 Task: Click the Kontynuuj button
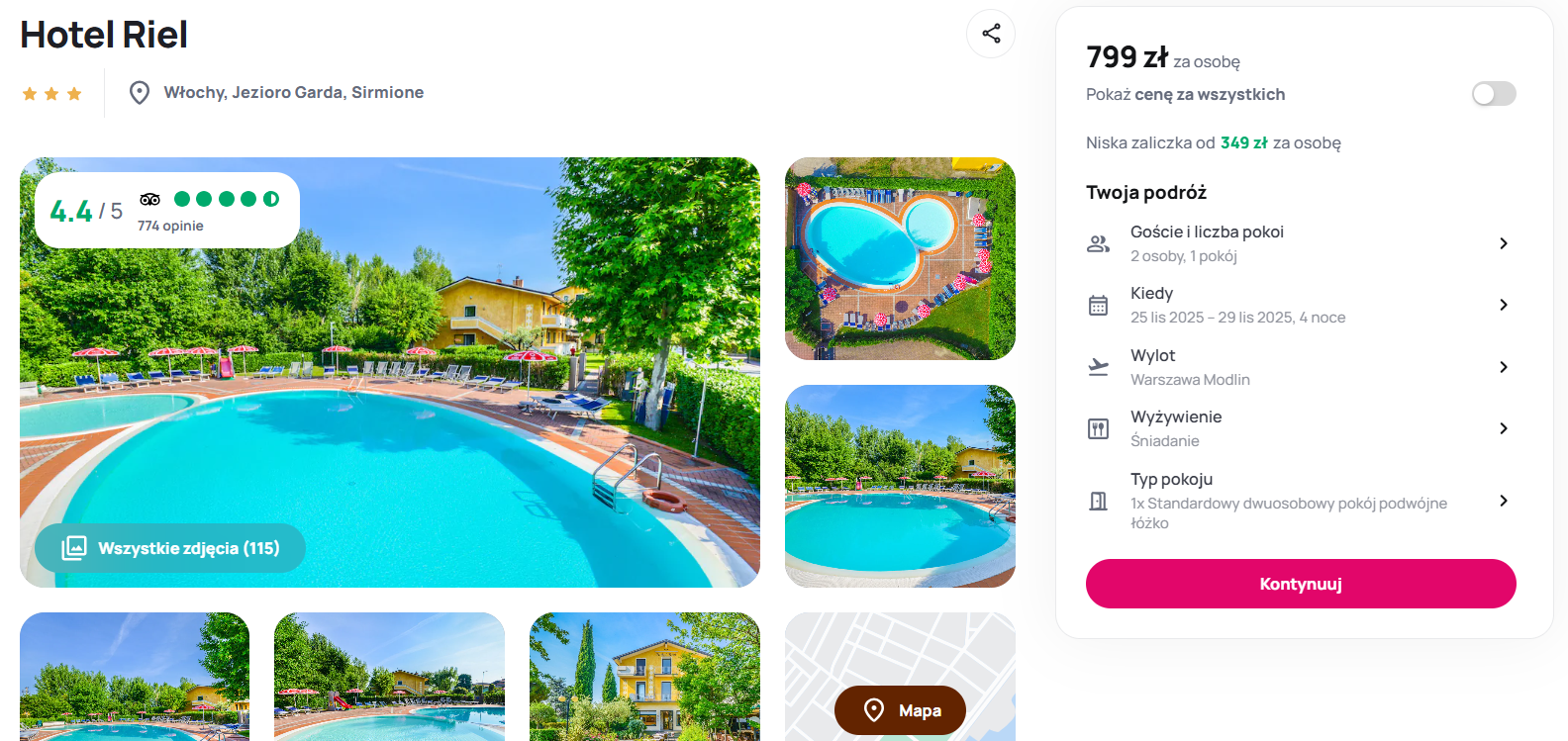[x=1301, y=584]
